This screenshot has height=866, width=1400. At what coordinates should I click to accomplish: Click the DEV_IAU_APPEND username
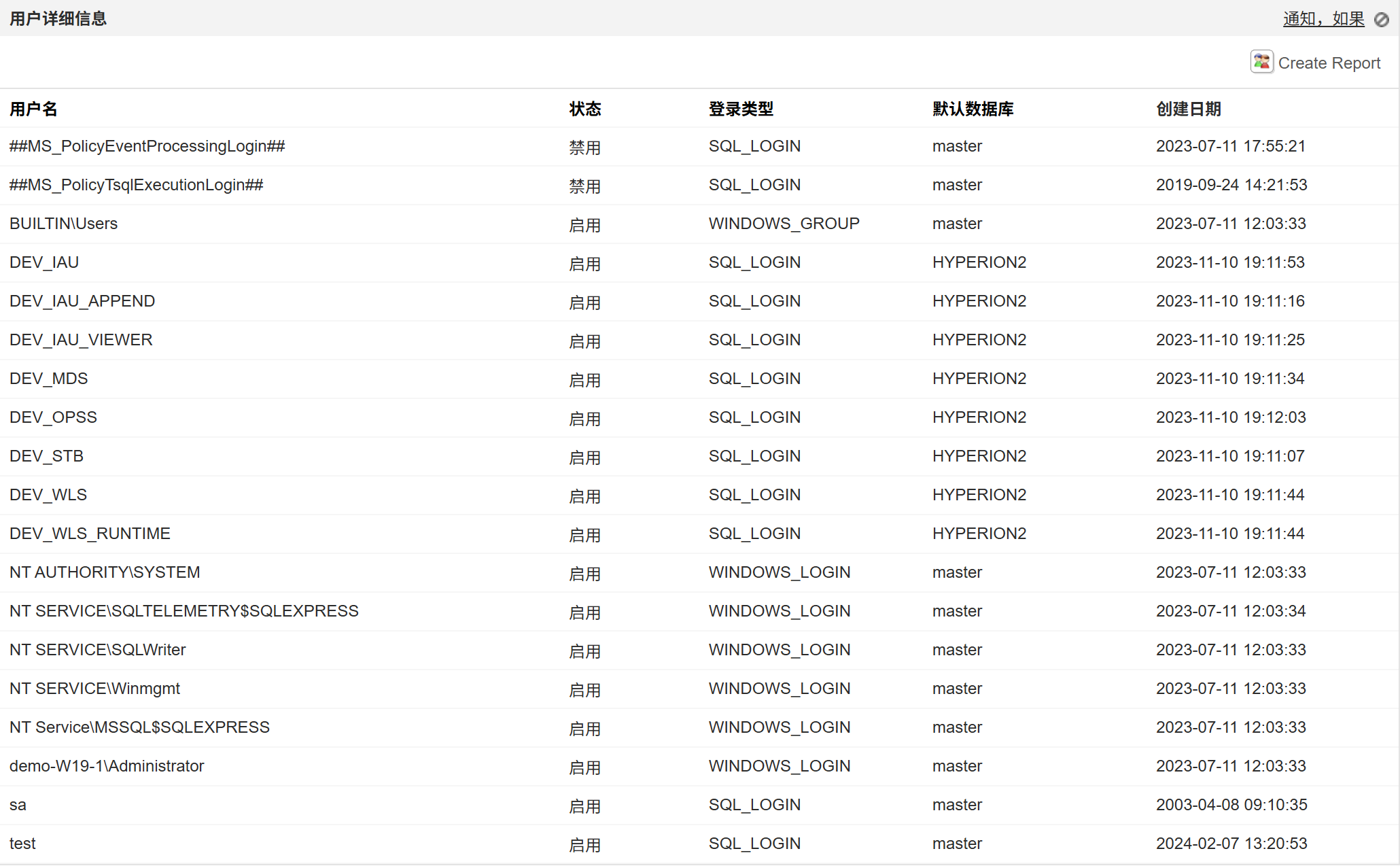82,301
